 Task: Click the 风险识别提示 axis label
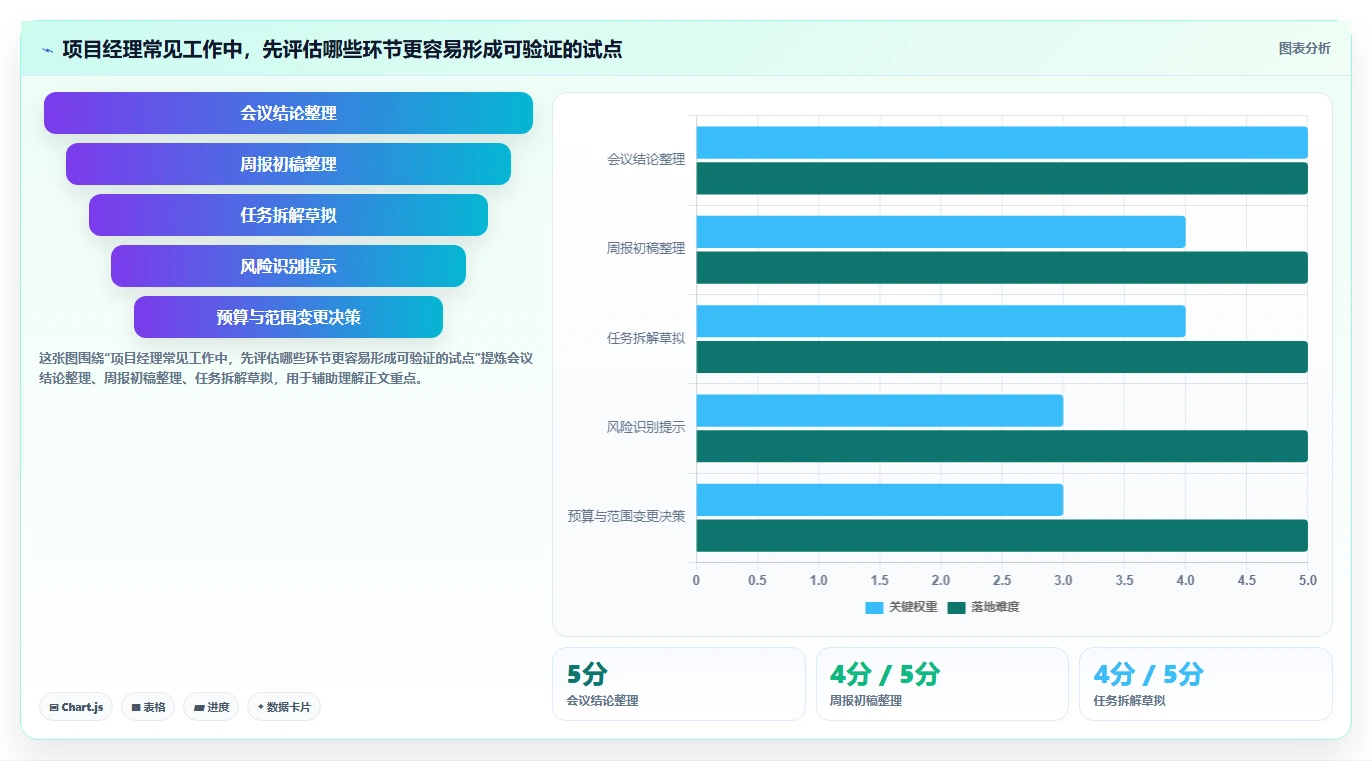click(646, 427)
